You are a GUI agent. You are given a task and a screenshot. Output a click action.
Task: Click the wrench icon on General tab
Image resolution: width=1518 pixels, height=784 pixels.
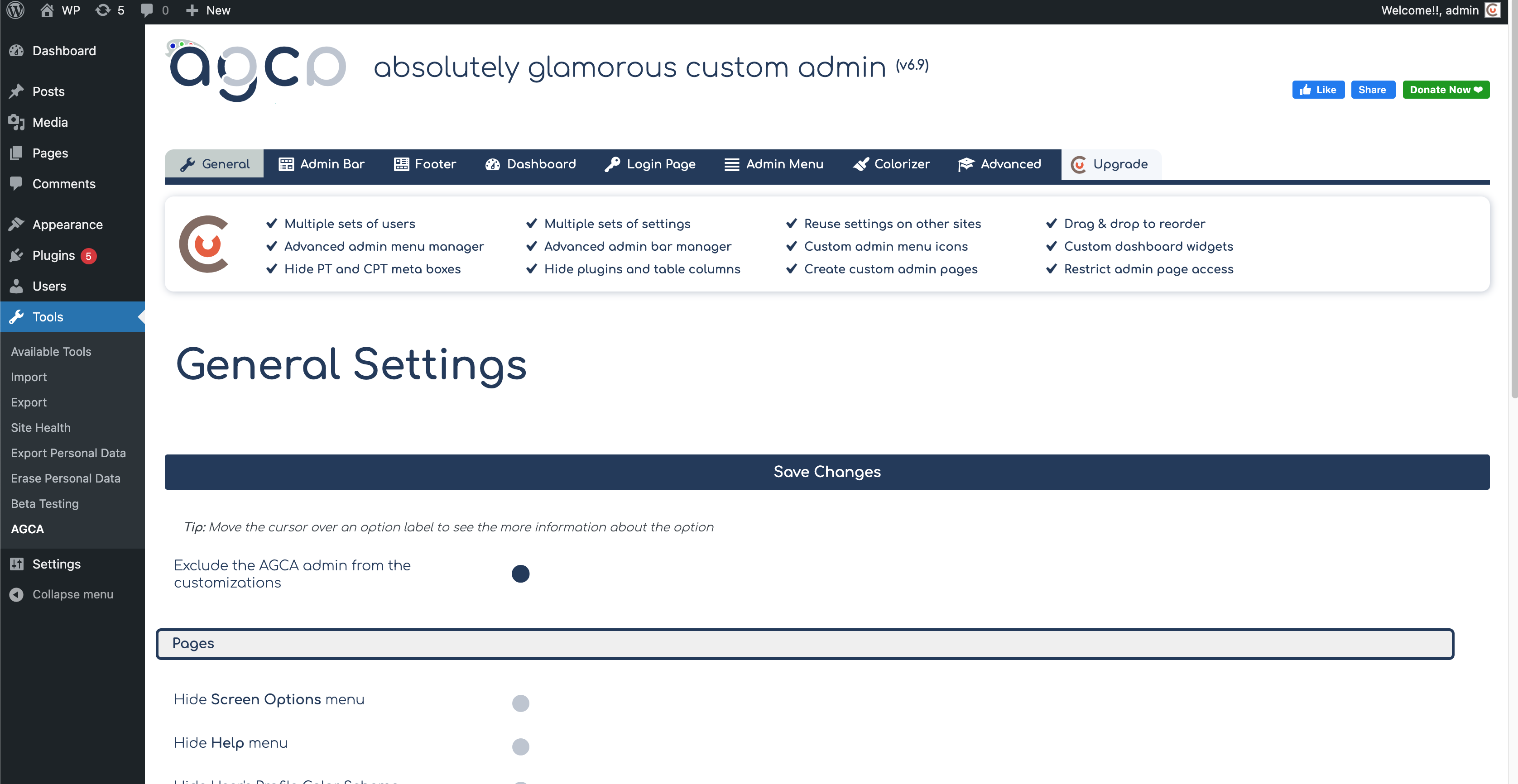pyautogui.click(x=187, y=164)
